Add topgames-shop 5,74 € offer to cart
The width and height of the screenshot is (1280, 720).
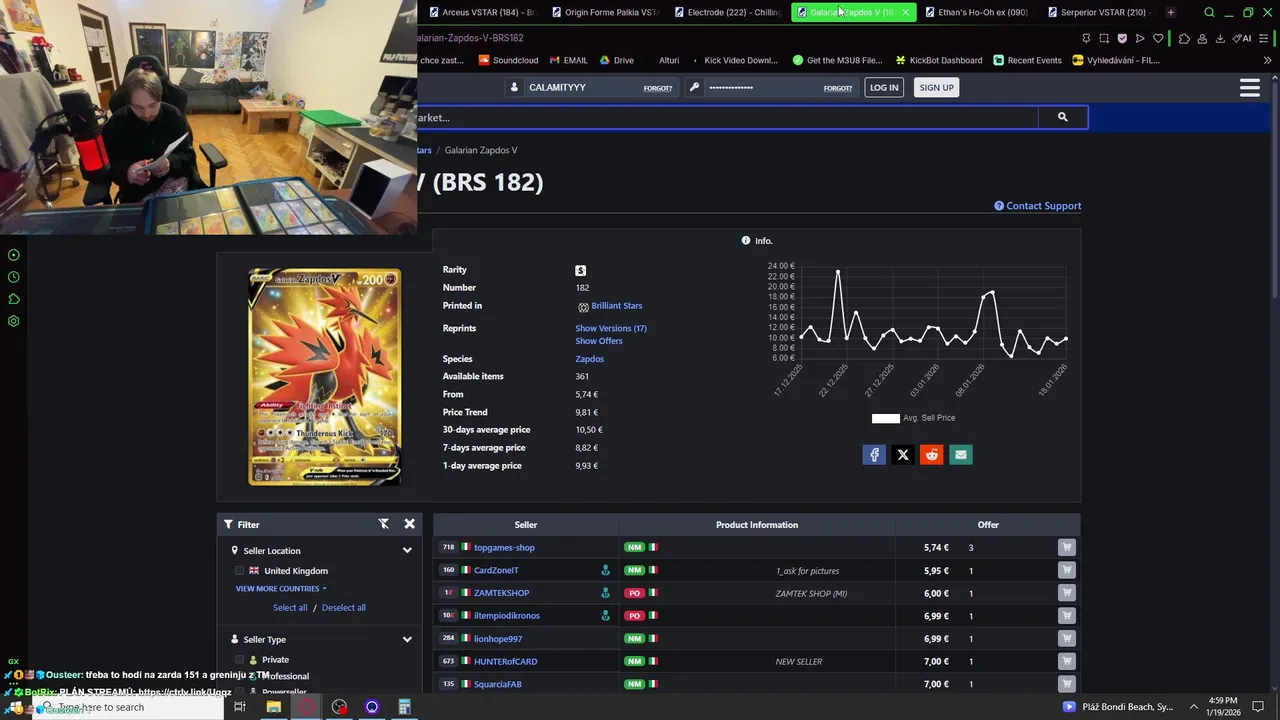point(1067,547)
